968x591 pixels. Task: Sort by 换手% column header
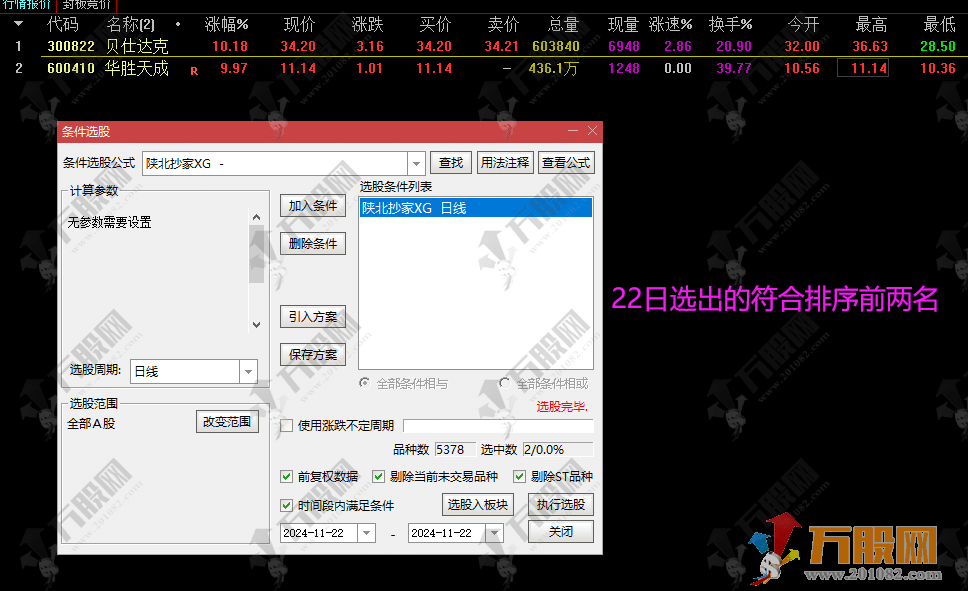point(731,25)
